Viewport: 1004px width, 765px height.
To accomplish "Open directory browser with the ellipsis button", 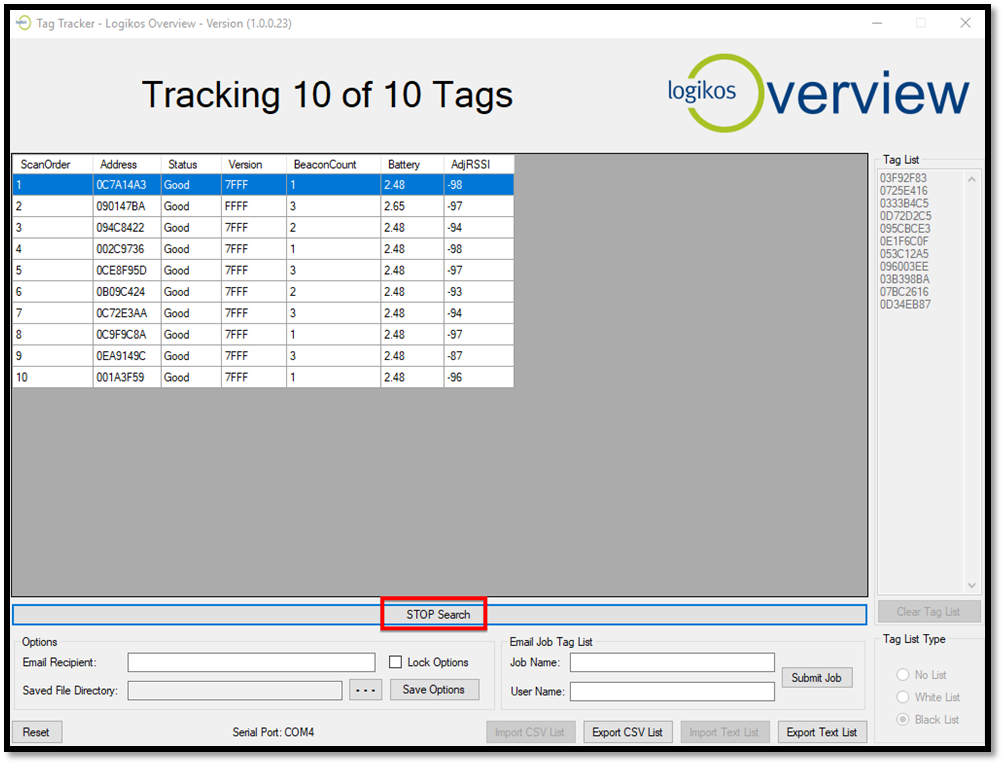I will 365,690.
